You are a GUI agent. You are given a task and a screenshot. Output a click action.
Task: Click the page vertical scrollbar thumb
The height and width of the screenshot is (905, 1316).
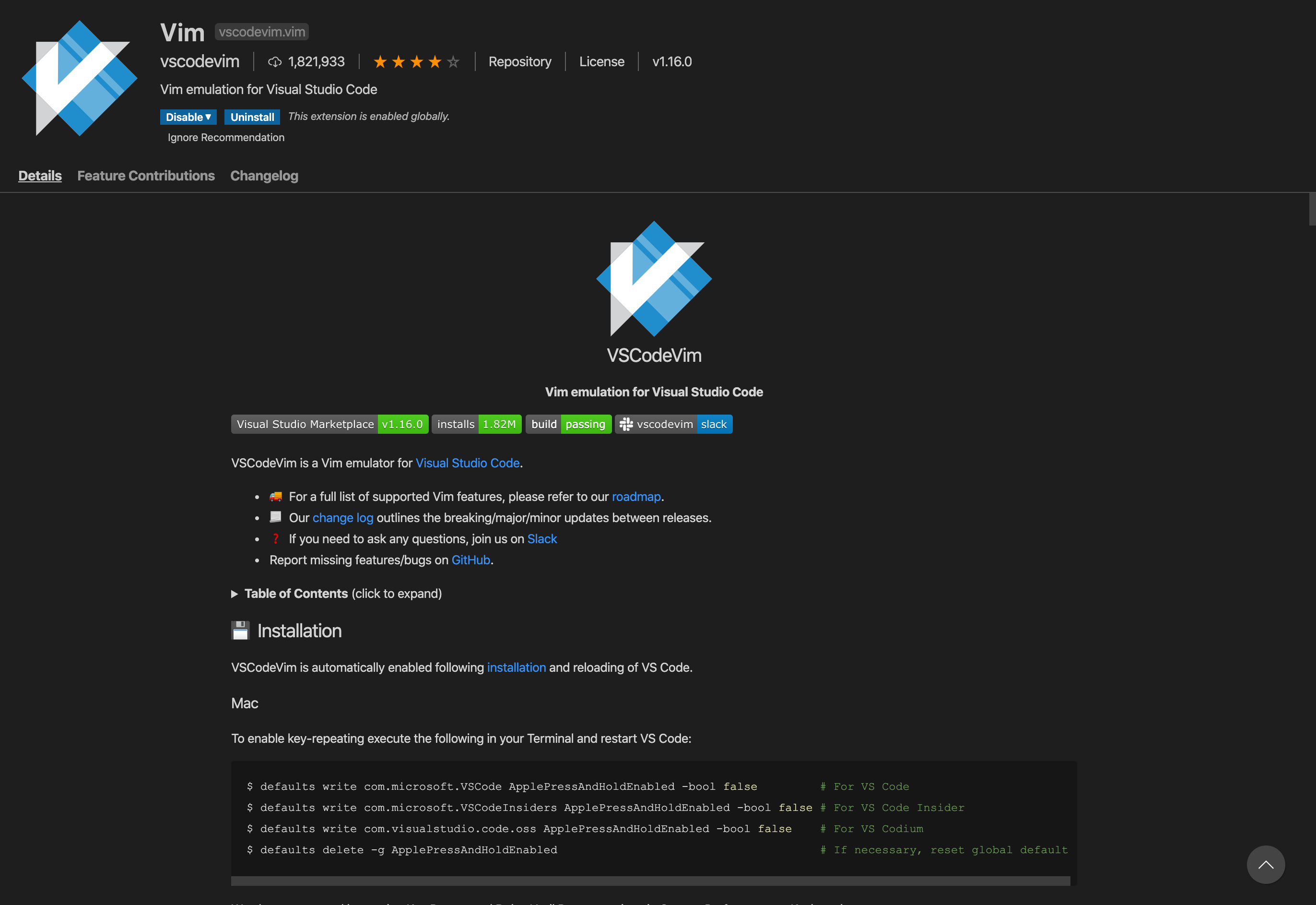point(1312,209)
